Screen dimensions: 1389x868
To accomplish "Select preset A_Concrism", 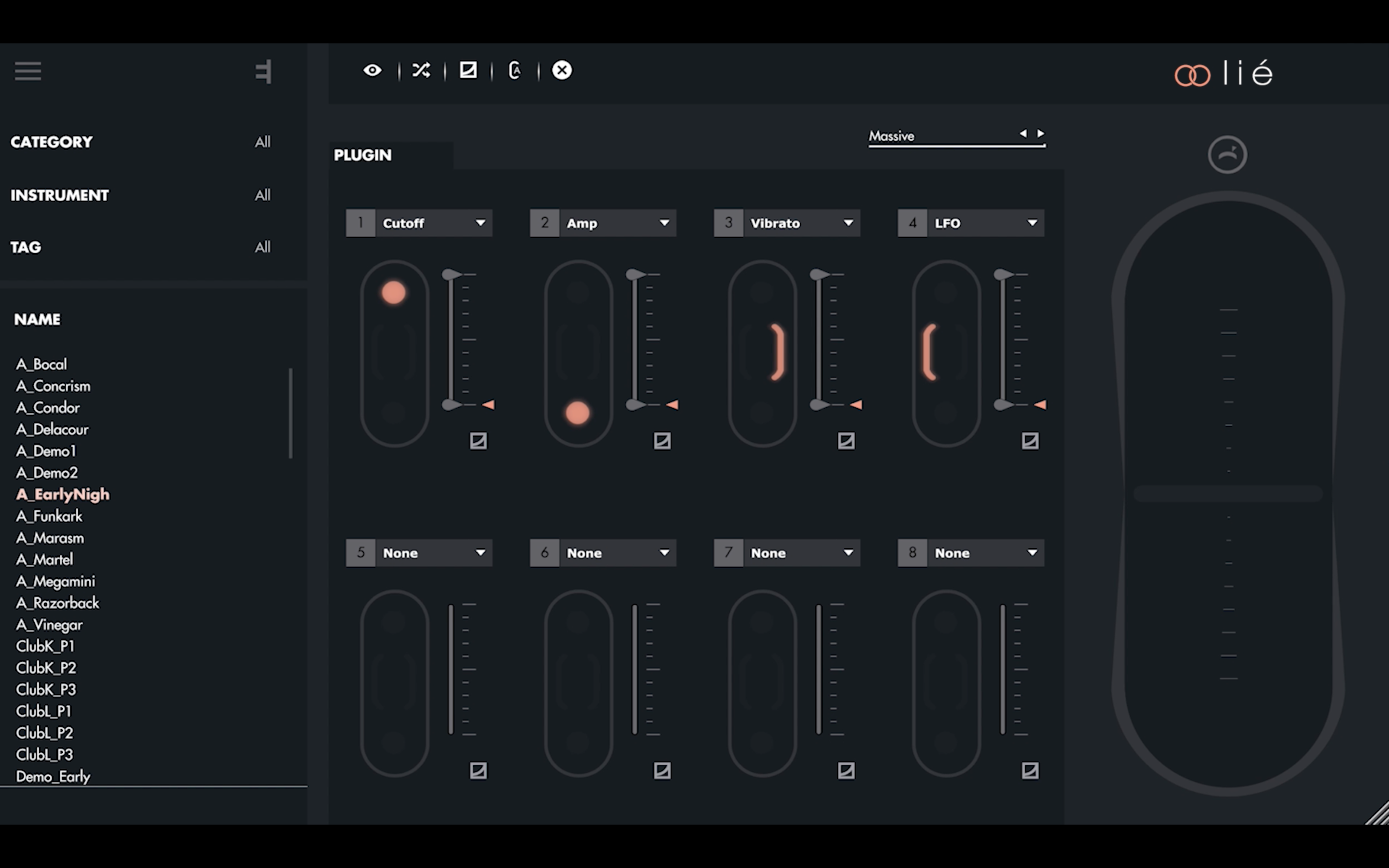I will [54, 386].
